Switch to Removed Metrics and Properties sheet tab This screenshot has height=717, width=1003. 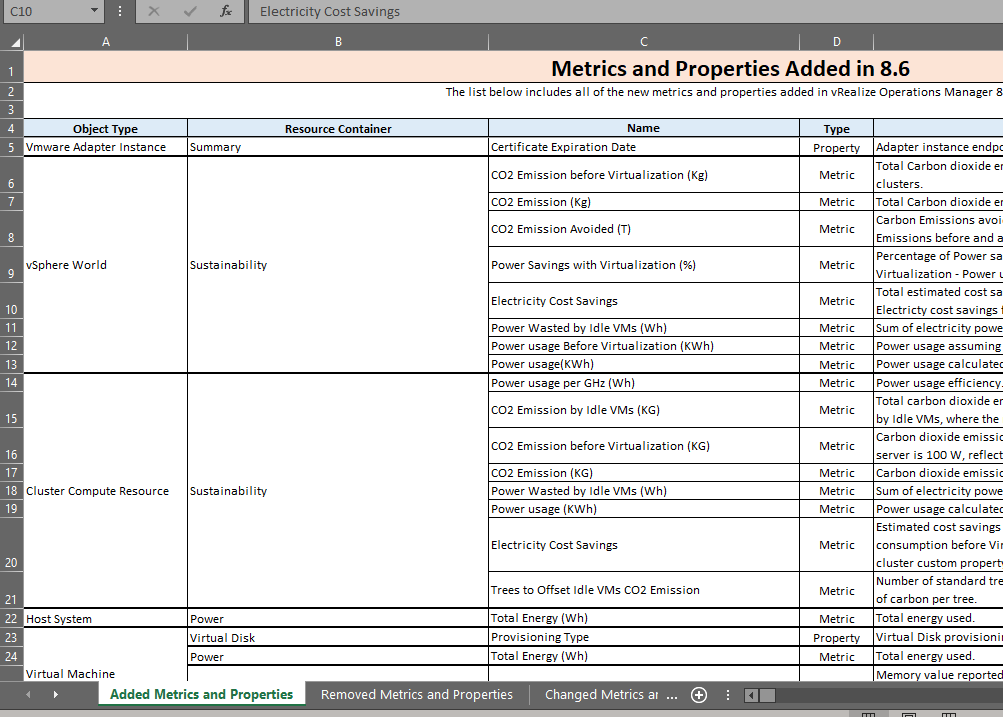click(x=416, y=695)
